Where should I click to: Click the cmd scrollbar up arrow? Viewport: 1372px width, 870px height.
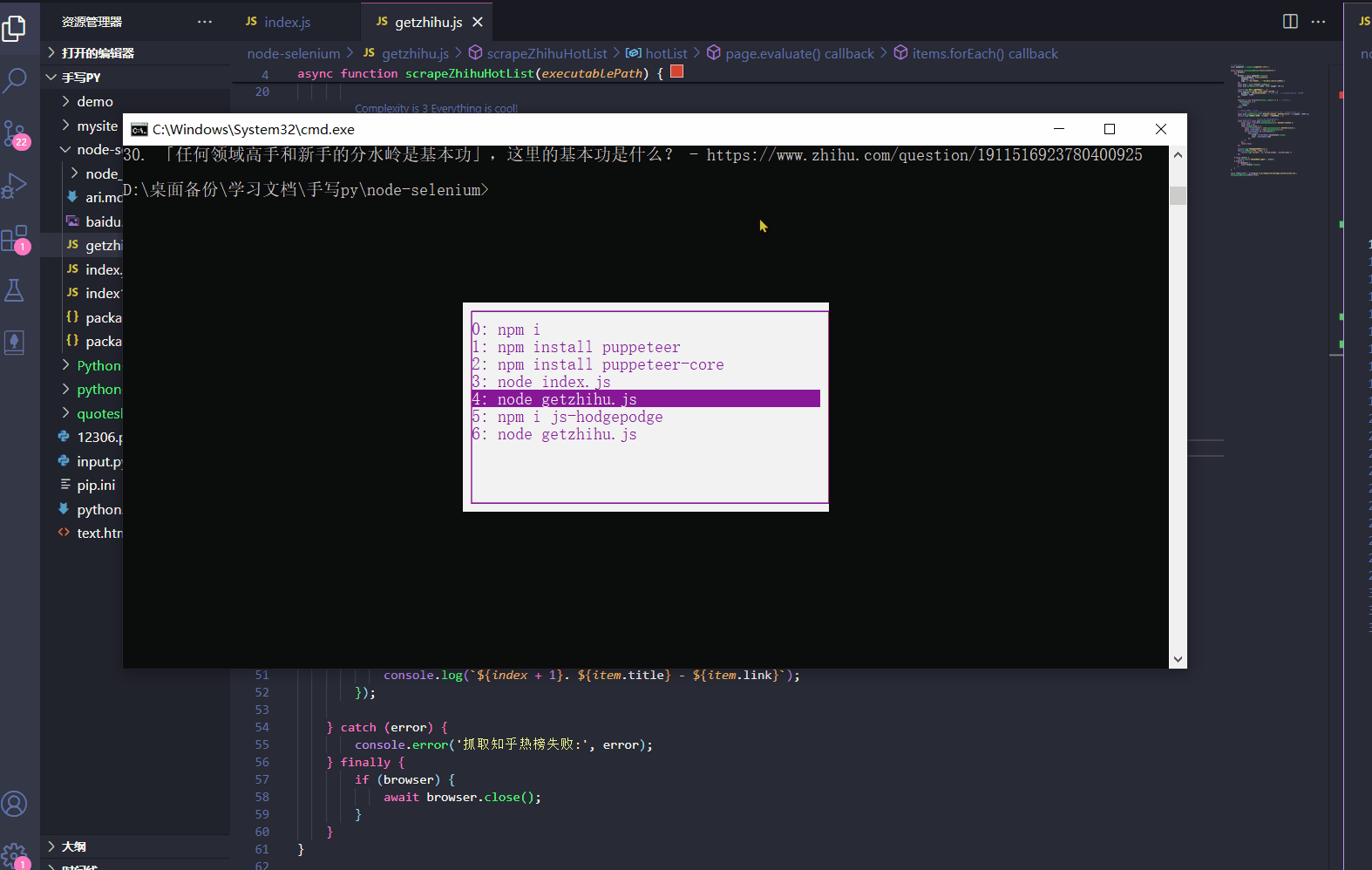[x=1178, y=155]
